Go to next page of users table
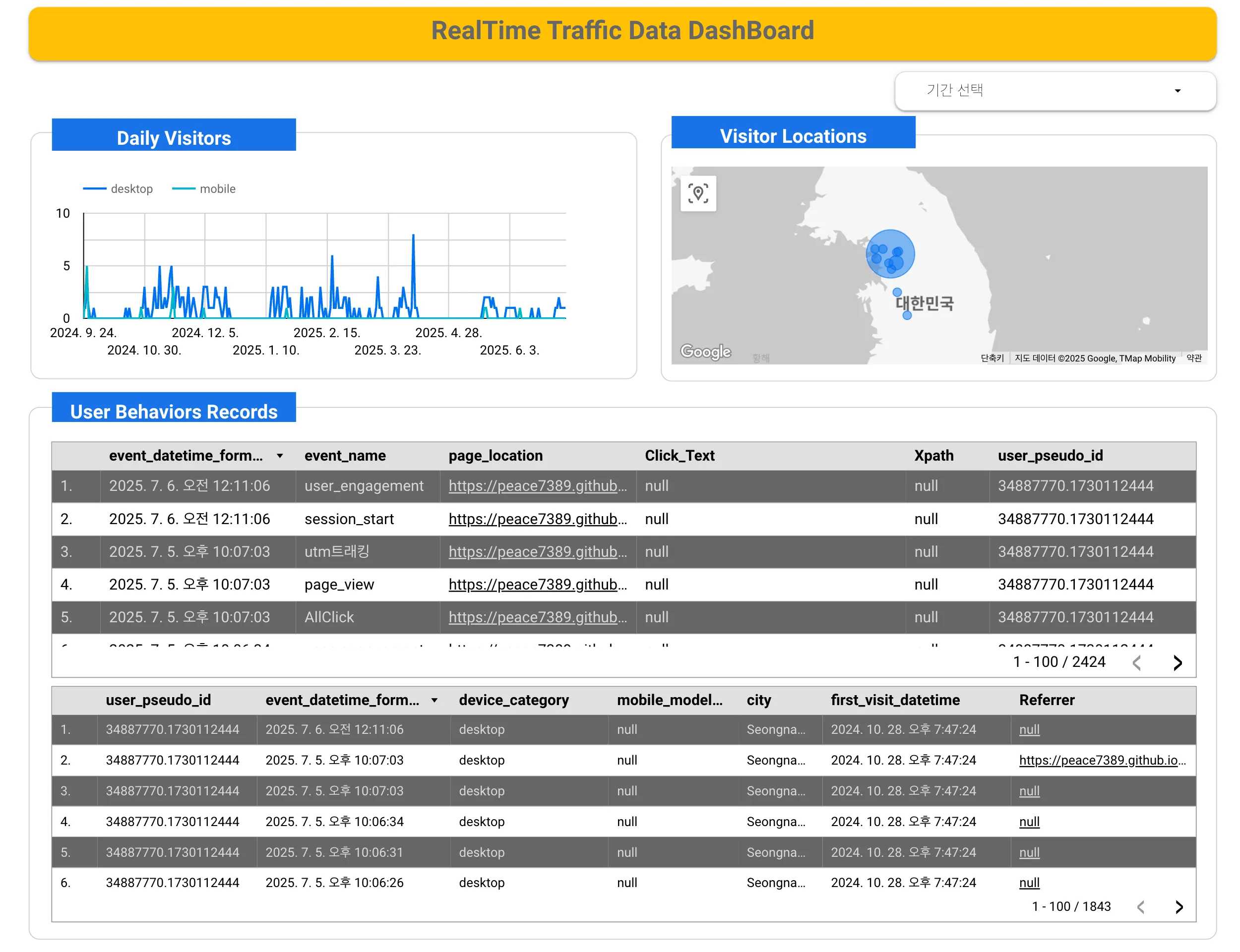 point(1178,907)
